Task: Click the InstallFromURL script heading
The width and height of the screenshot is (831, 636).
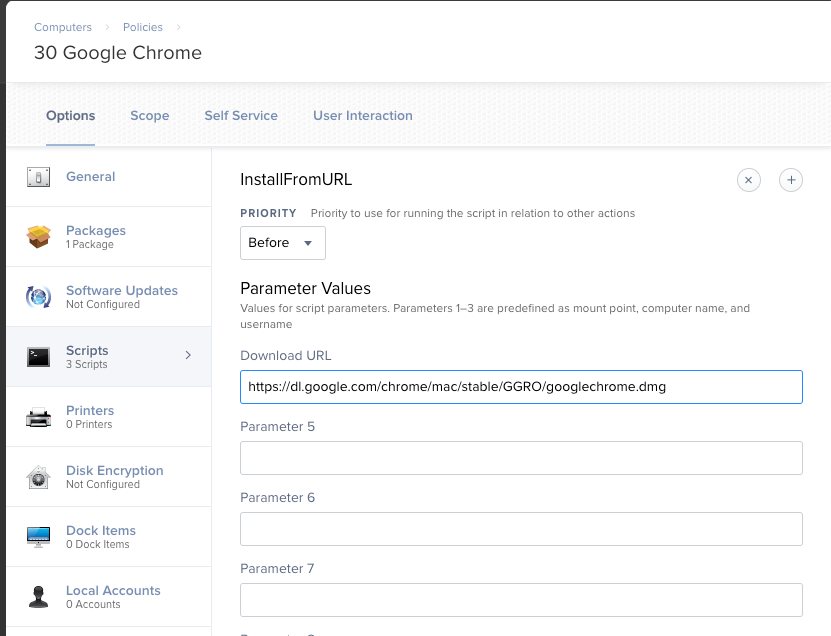Action: [296, 180]
